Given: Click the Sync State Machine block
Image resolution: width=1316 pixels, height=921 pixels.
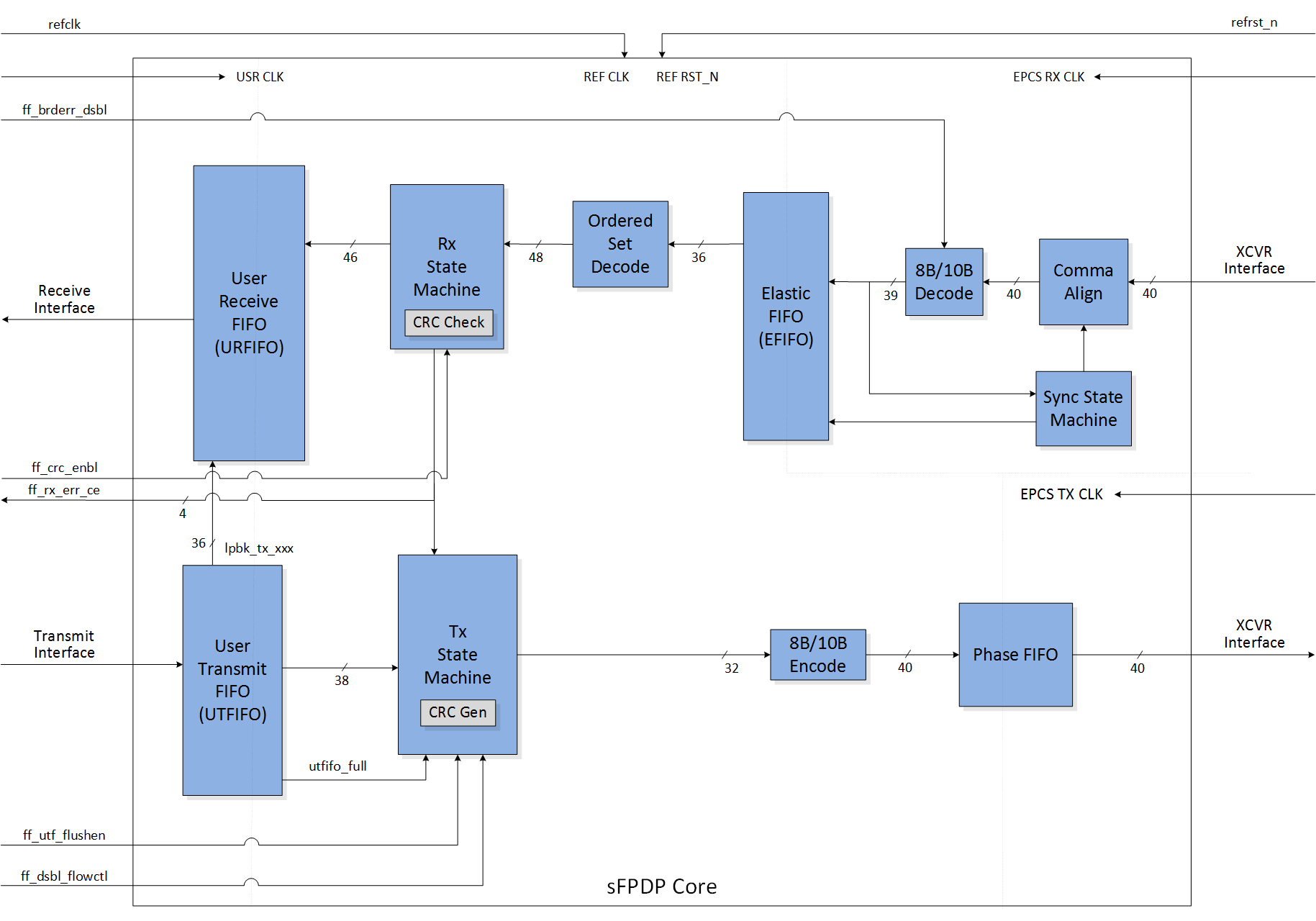Looking at the screenshot, I should pyautogui.click(x=1082, y=408).
